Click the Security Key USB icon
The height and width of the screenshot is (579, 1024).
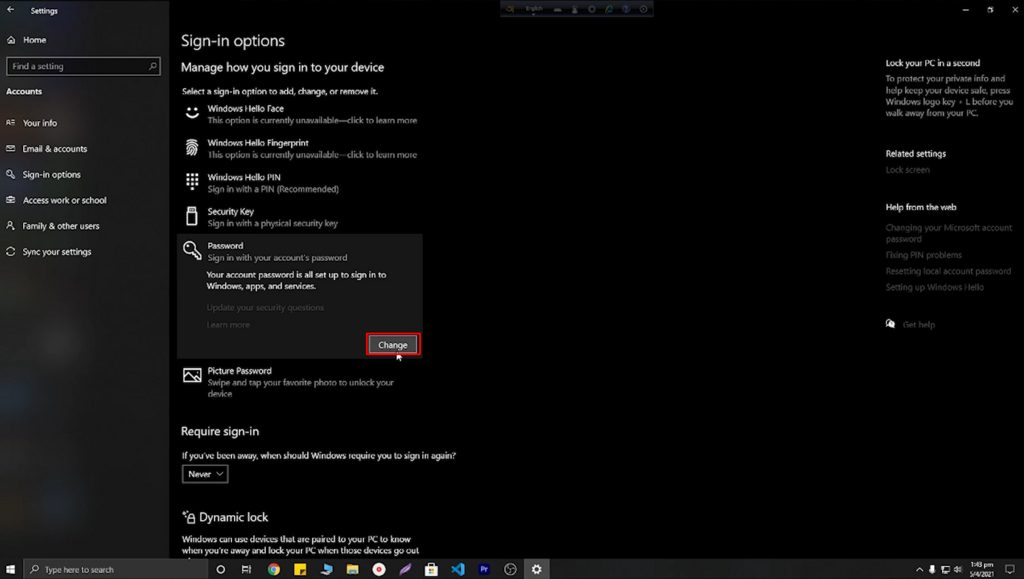tap(191, 216)
